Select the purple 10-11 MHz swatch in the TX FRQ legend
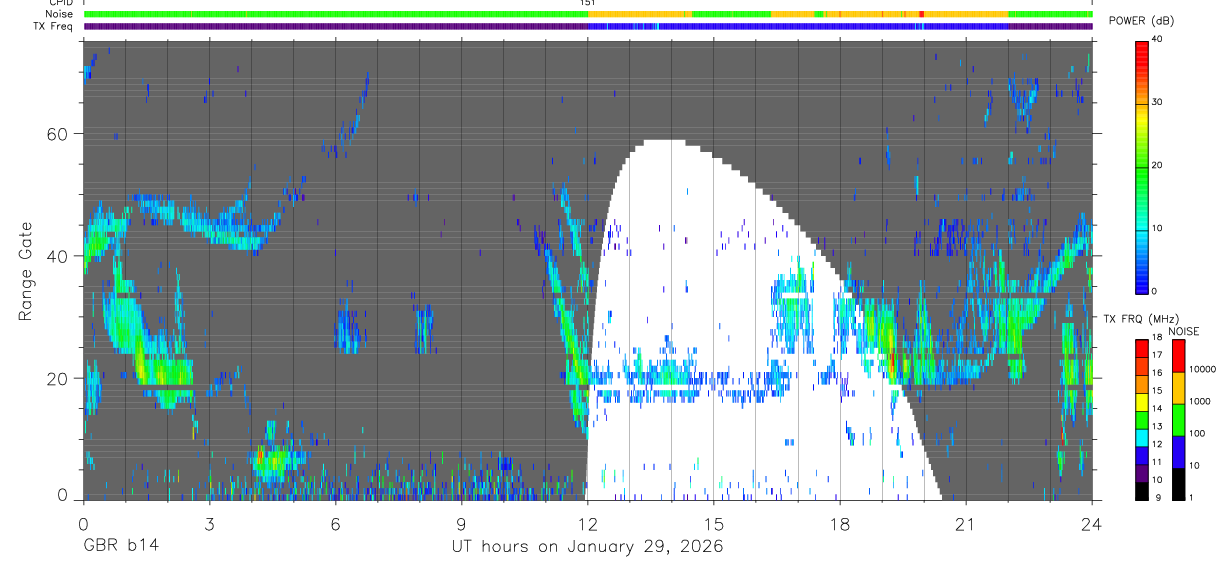Image resolution: width=1228 pixels, height=567 pixels. (1143, 473)
